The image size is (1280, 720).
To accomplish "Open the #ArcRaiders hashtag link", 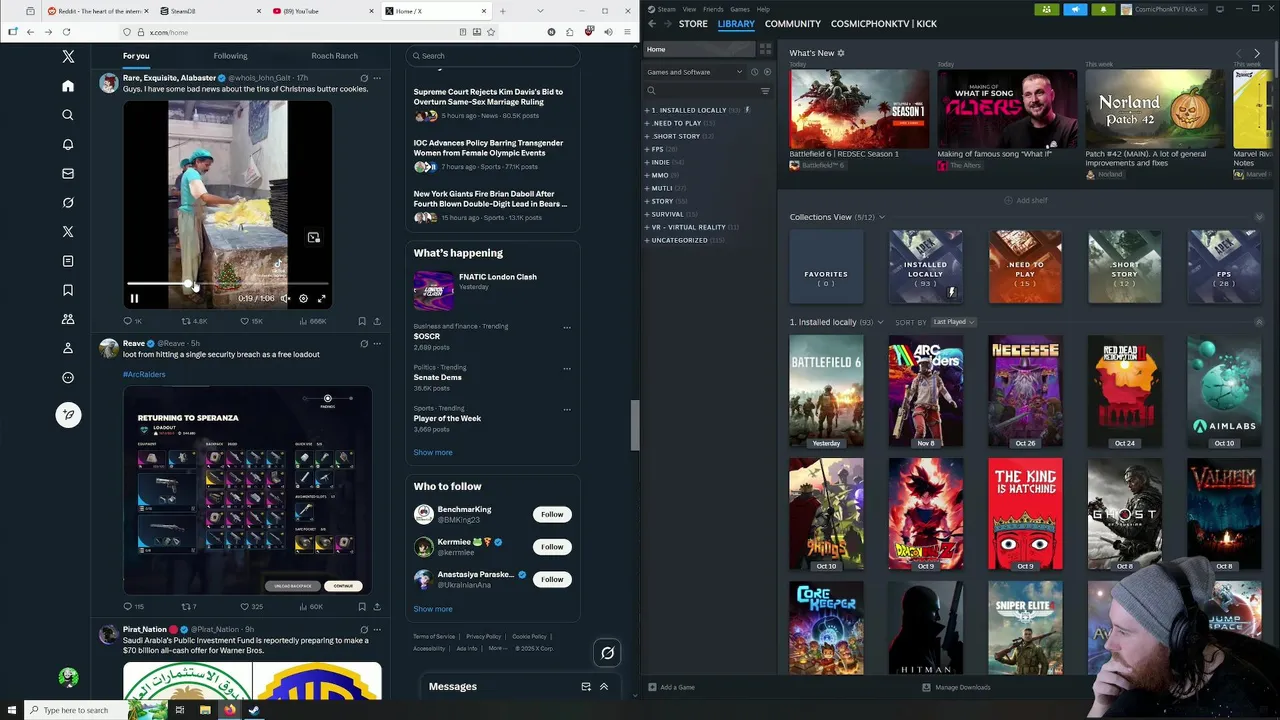I will click(x=144, y=374).
